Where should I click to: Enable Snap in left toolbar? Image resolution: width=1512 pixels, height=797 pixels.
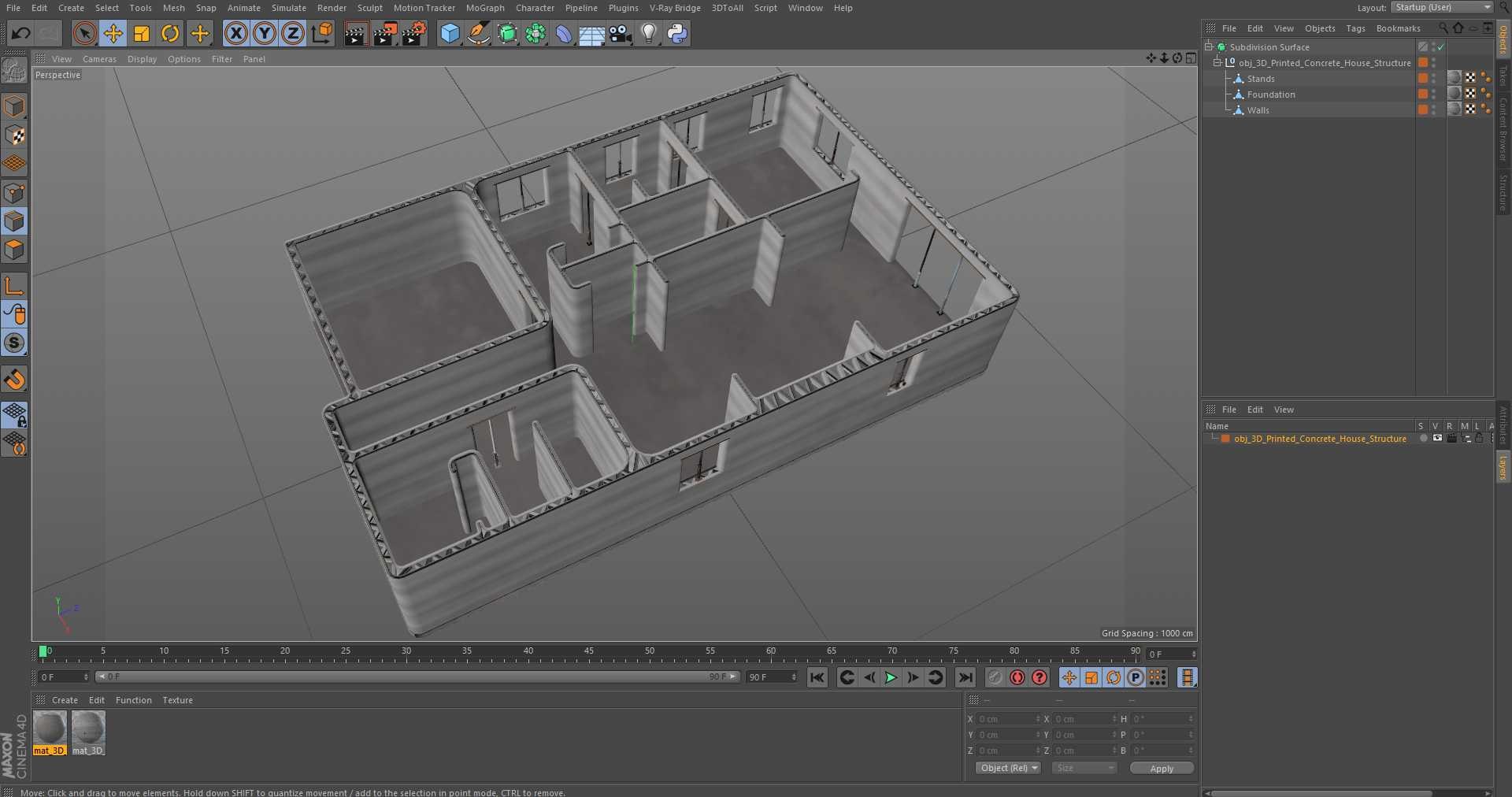pos(14,343)
